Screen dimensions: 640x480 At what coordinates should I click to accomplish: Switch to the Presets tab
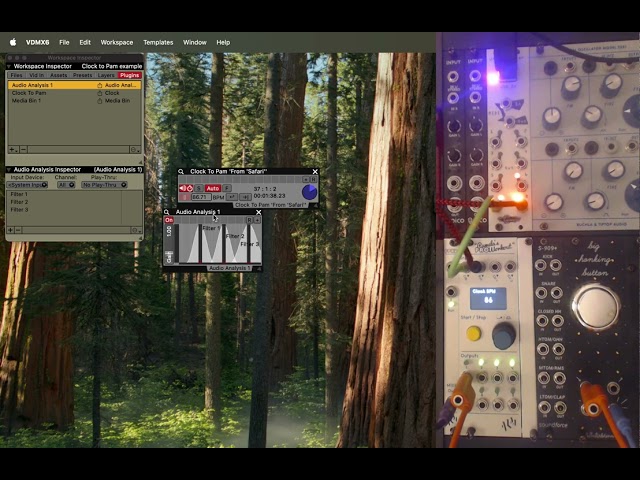point(82,75)
